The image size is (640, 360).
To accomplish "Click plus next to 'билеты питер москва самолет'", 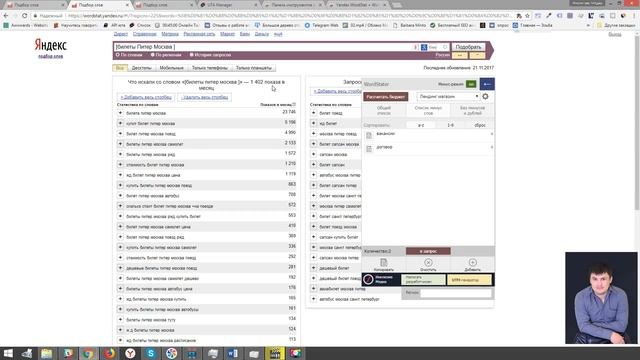I will pyautogui.click(x=120, y=144).
